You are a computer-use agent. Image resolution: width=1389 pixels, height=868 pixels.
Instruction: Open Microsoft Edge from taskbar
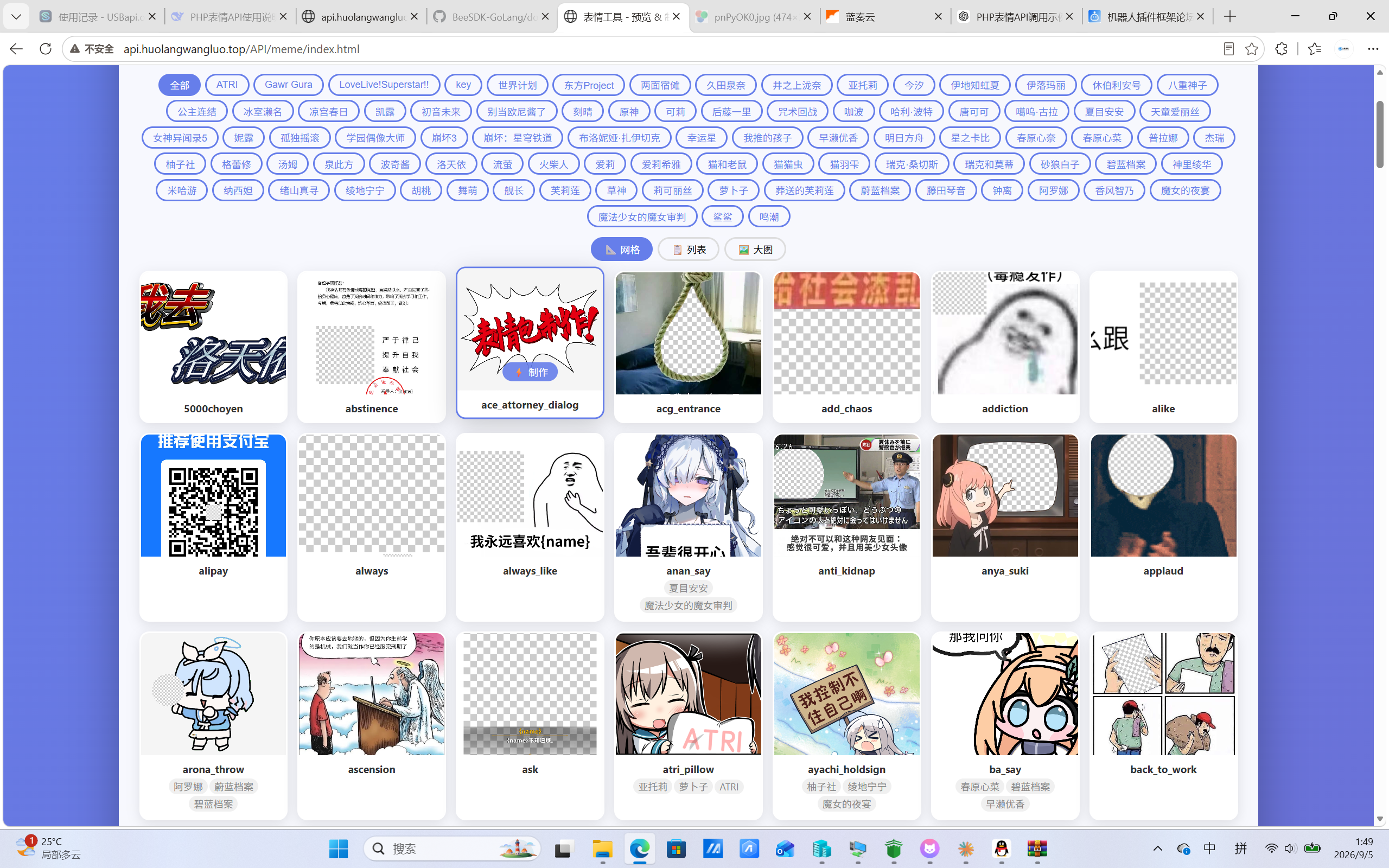[639, 848]
